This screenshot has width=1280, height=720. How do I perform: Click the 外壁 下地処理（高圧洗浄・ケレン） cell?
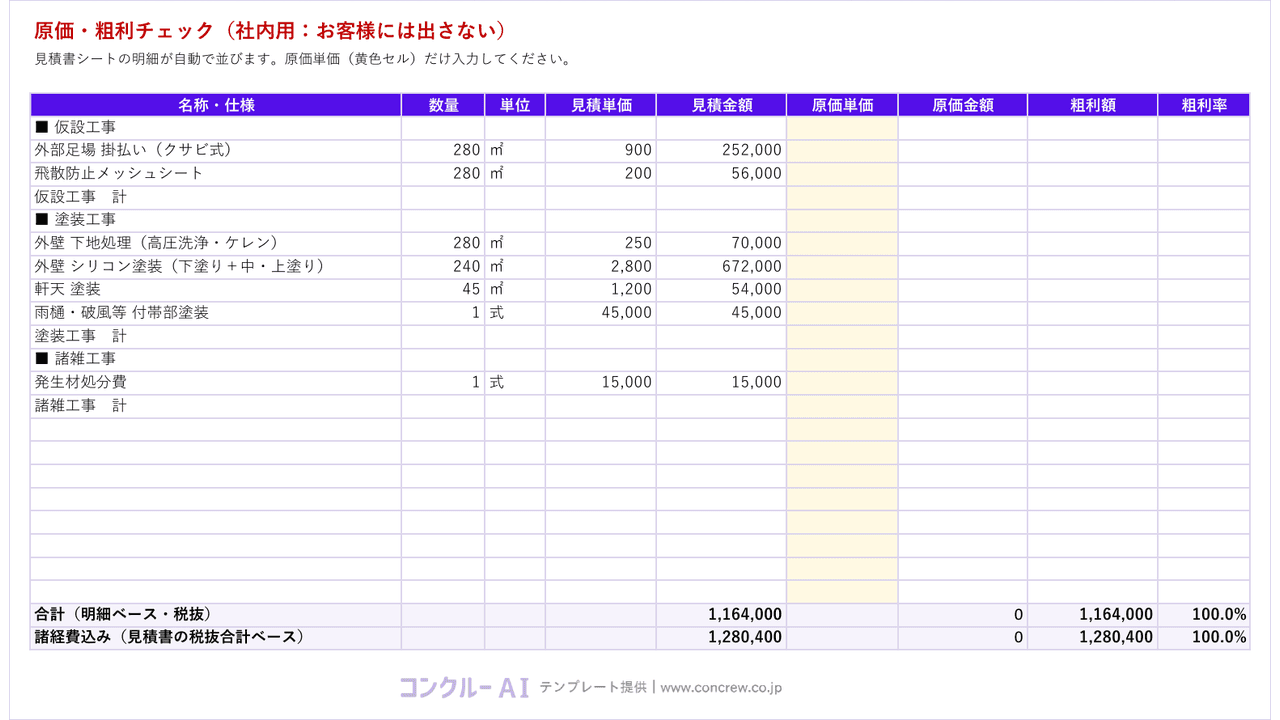216,244
